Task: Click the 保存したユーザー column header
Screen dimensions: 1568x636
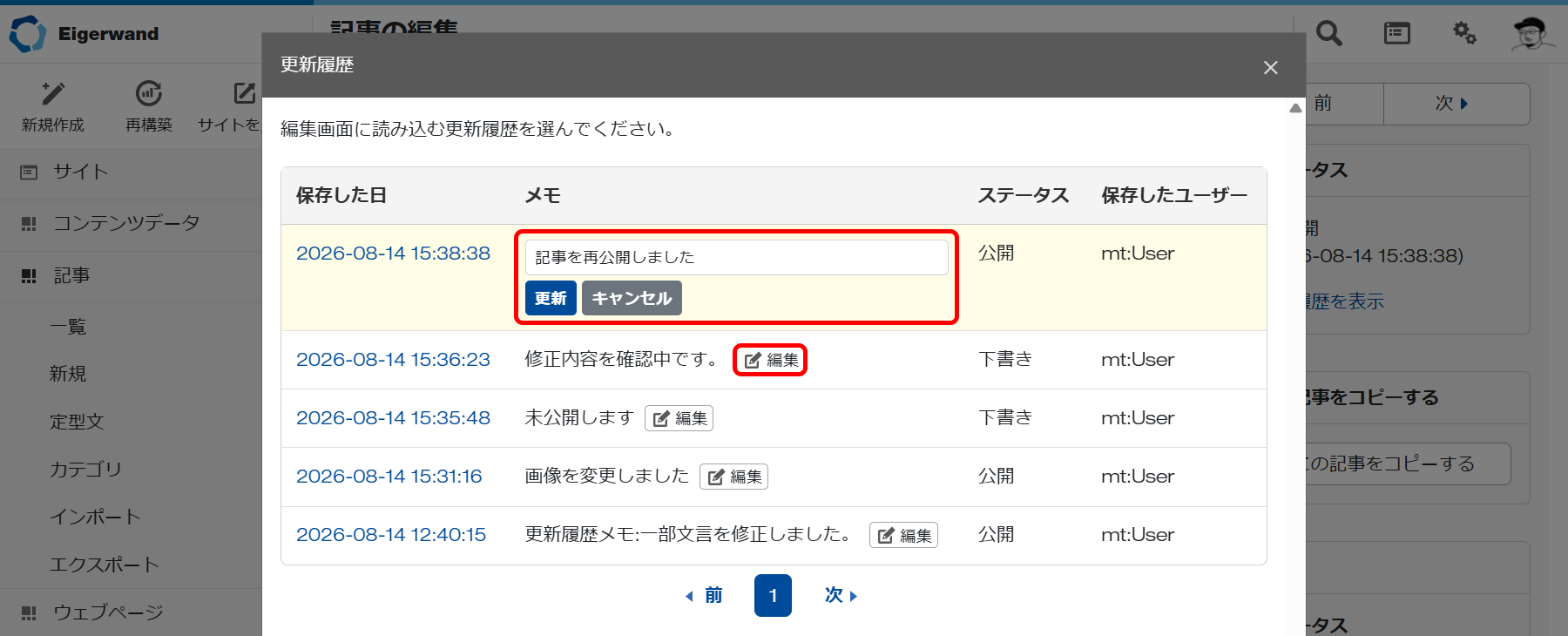Action: 1174,195
